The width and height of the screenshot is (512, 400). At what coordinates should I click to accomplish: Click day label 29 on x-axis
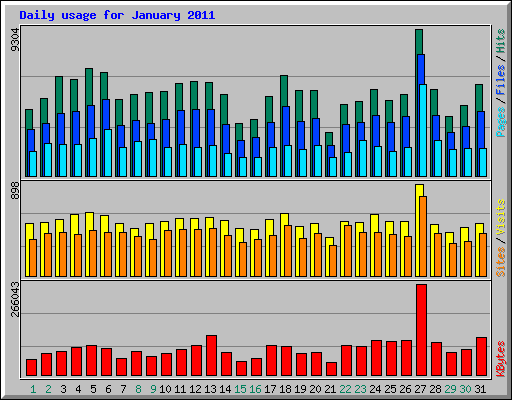[x=450, y=389]
